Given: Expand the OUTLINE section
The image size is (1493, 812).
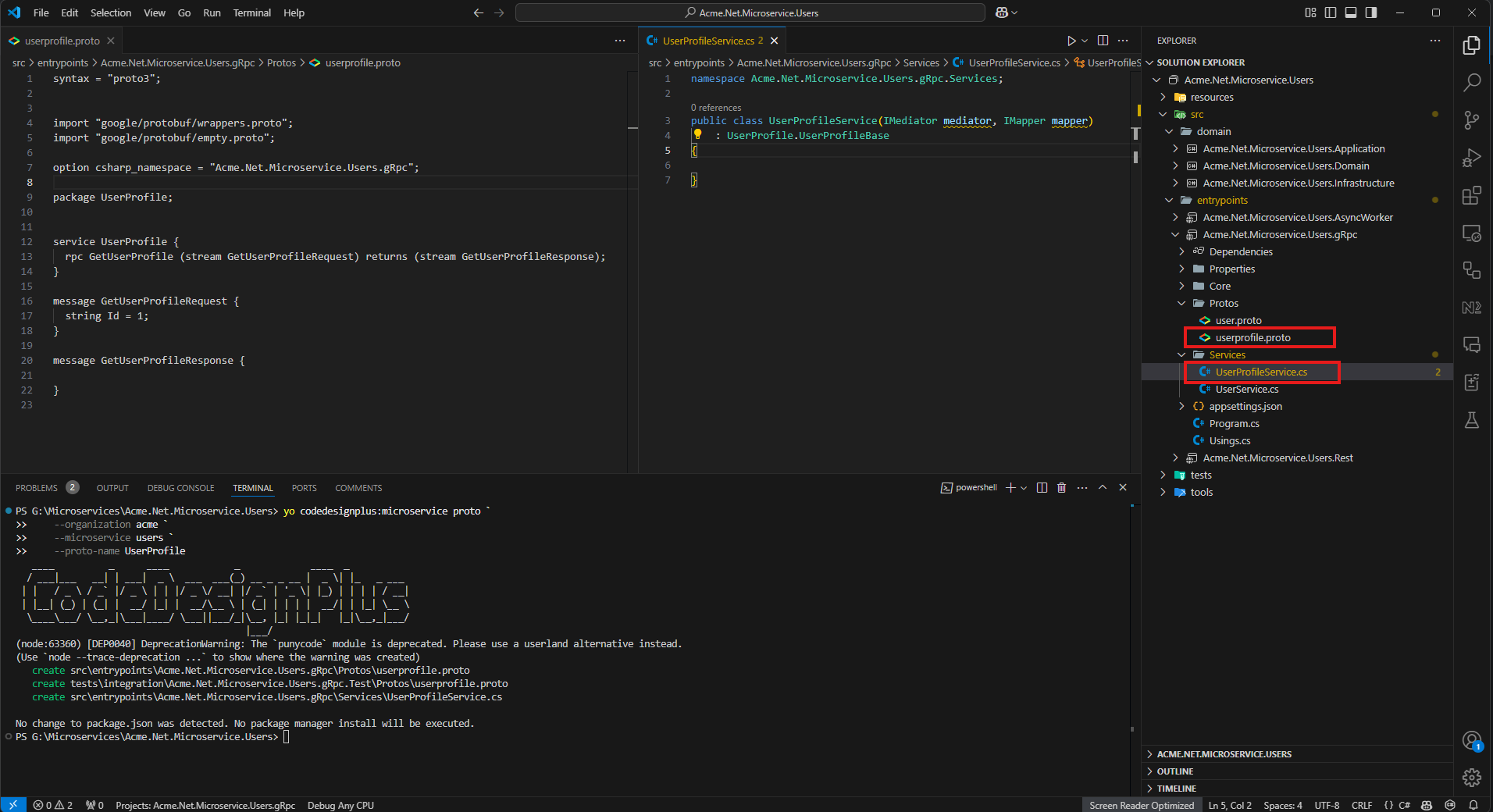Looking at the screenshot, I should (1175, 771).
